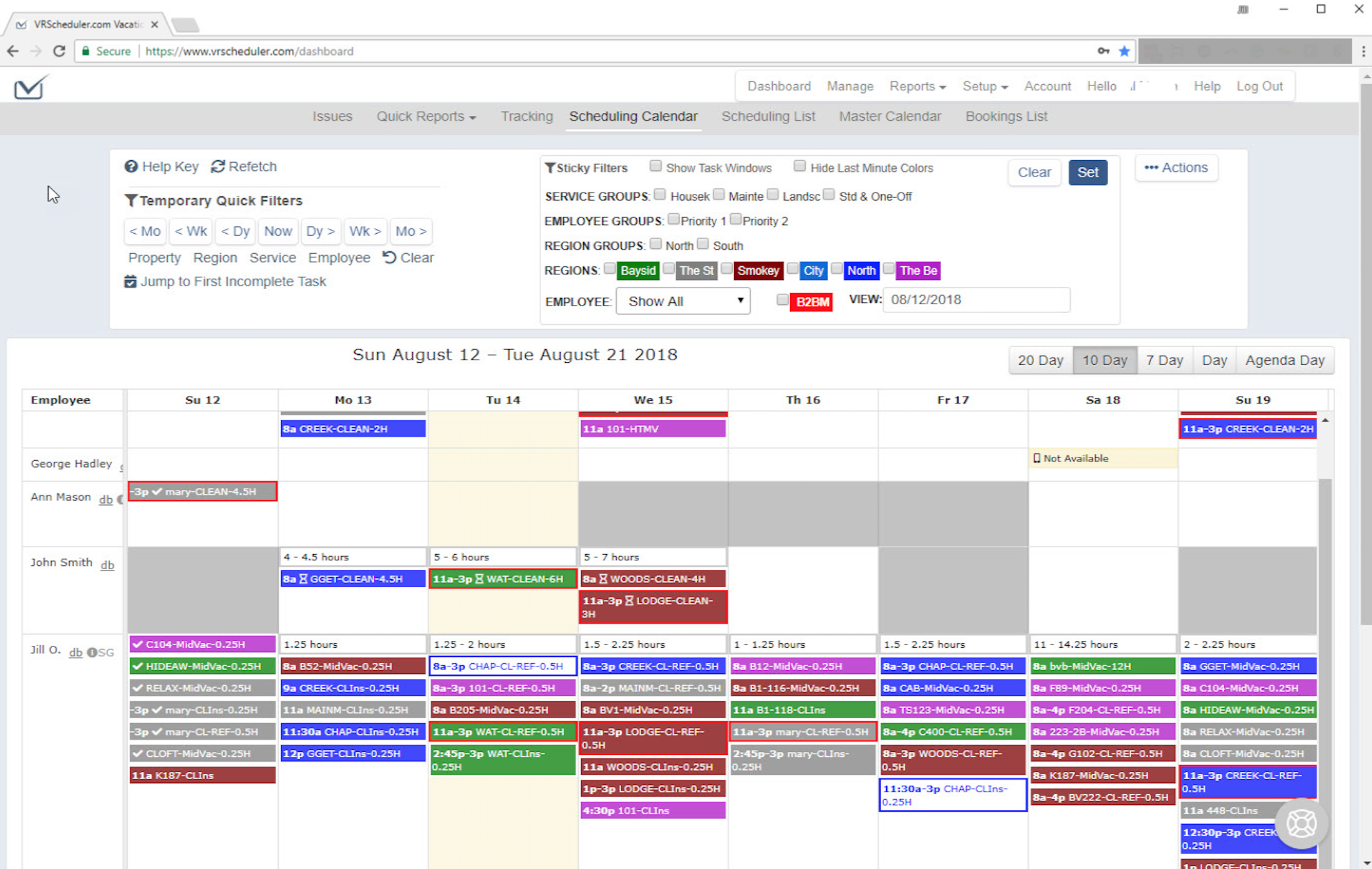Screen dimensions: 1372x869
Task: Click the Refetch refresh icon
Action: pyautogui.click(x=218, y=166)
